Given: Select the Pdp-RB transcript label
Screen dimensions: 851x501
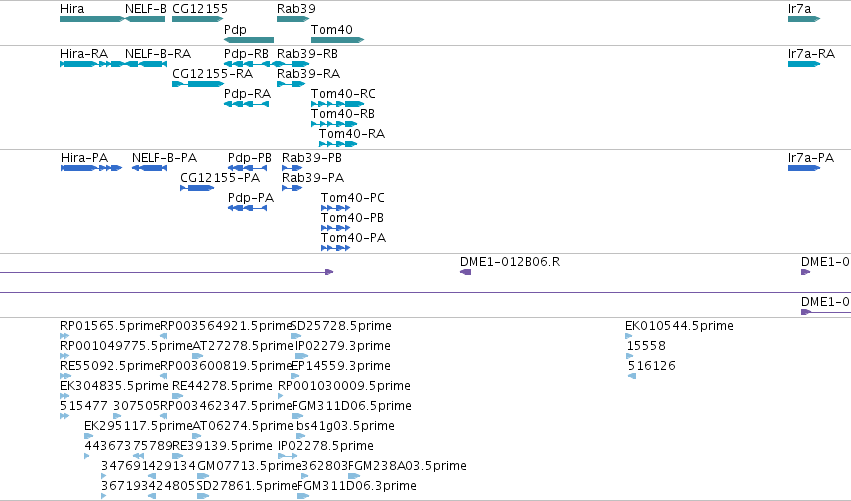Looking at the screenshot, I should [x=246, y=54].
